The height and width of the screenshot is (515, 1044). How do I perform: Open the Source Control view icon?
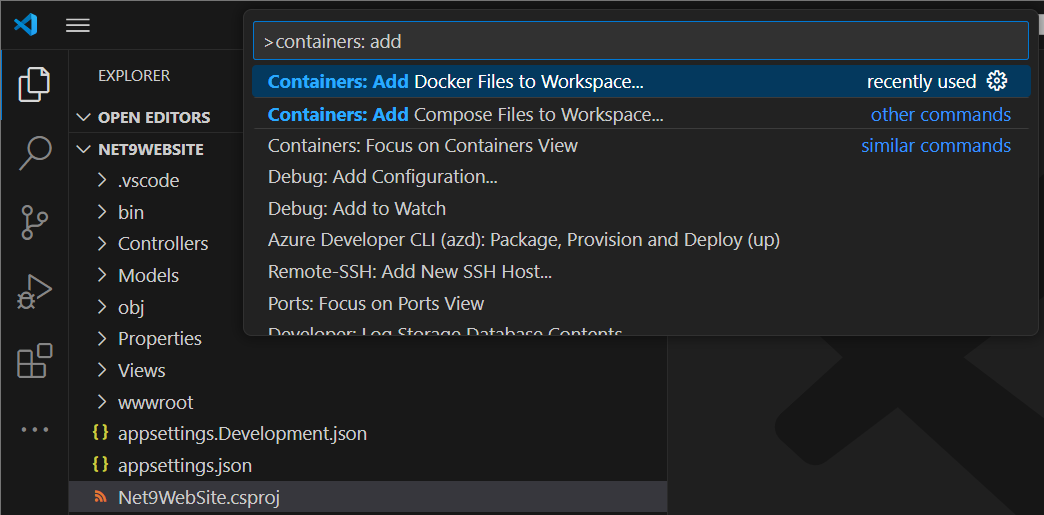(x=34, y=222)
